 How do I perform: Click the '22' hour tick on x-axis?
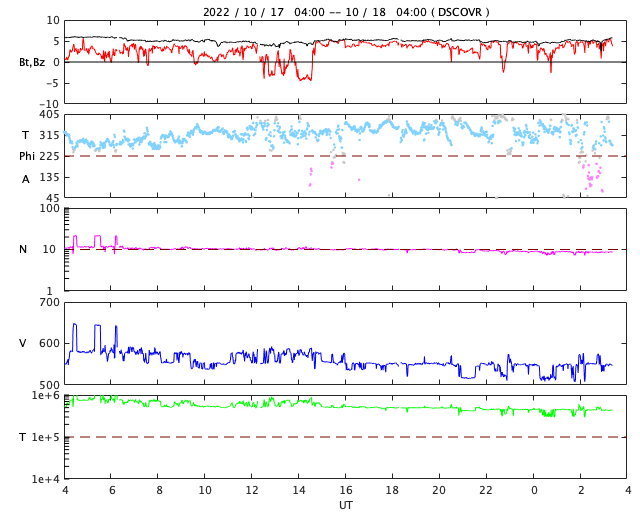coord(486,490)
